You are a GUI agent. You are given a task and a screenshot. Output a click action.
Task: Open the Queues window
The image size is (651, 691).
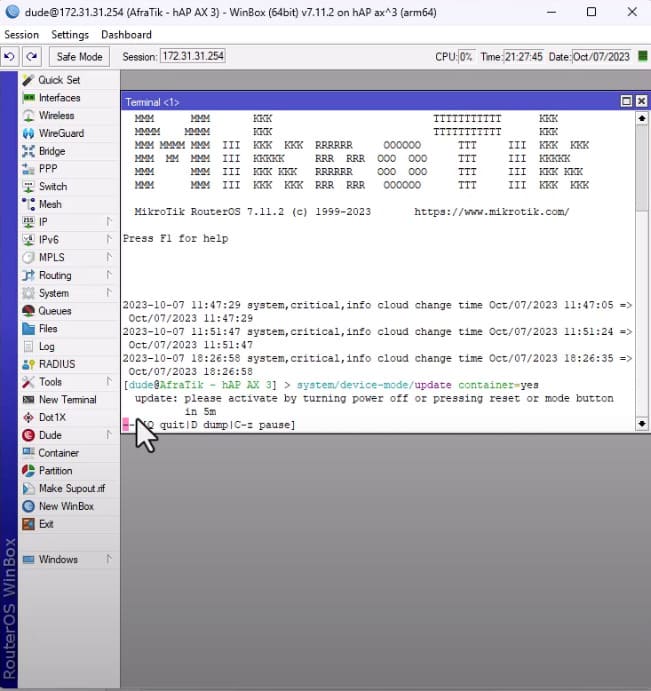click(x=54, y=311)
